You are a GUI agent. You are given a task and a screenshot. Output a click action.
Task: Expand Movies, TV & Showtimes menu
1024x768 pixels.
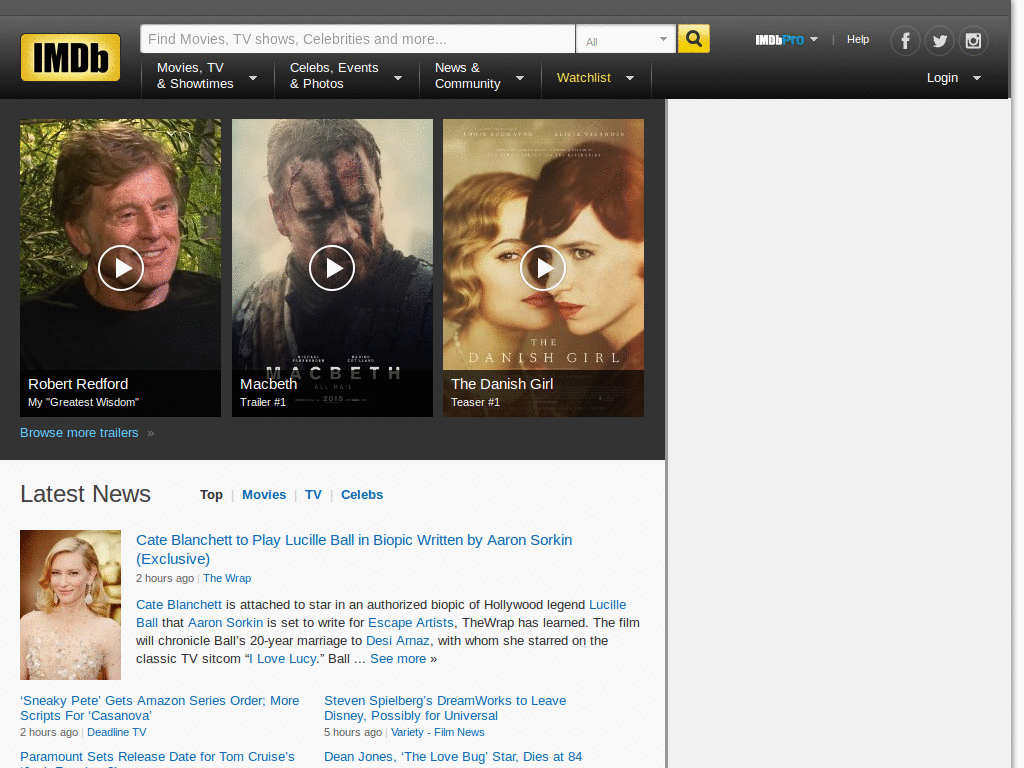tap(207, 76)
